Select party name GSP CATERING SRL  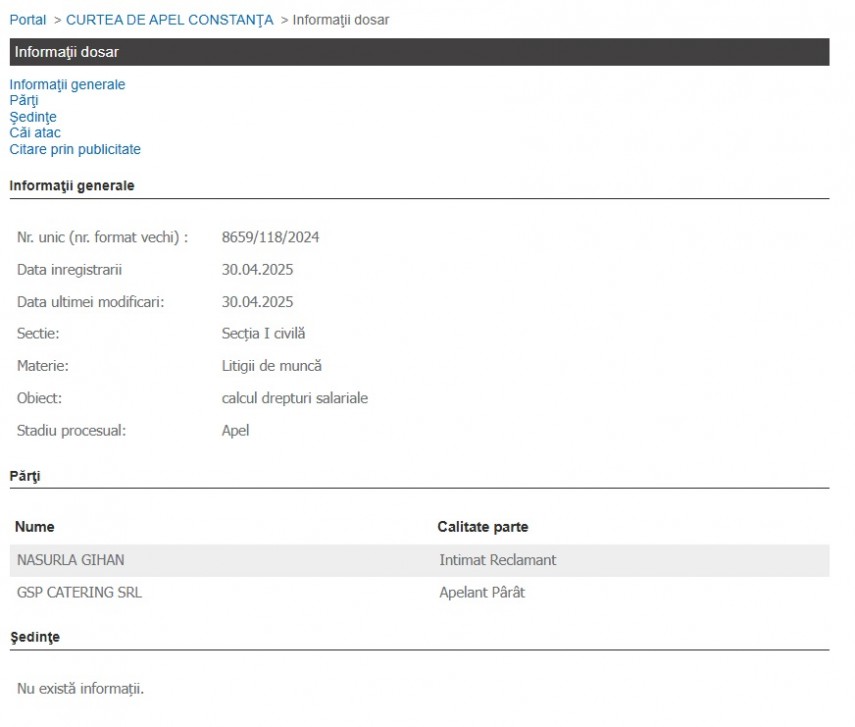click(x=80, y=592)
